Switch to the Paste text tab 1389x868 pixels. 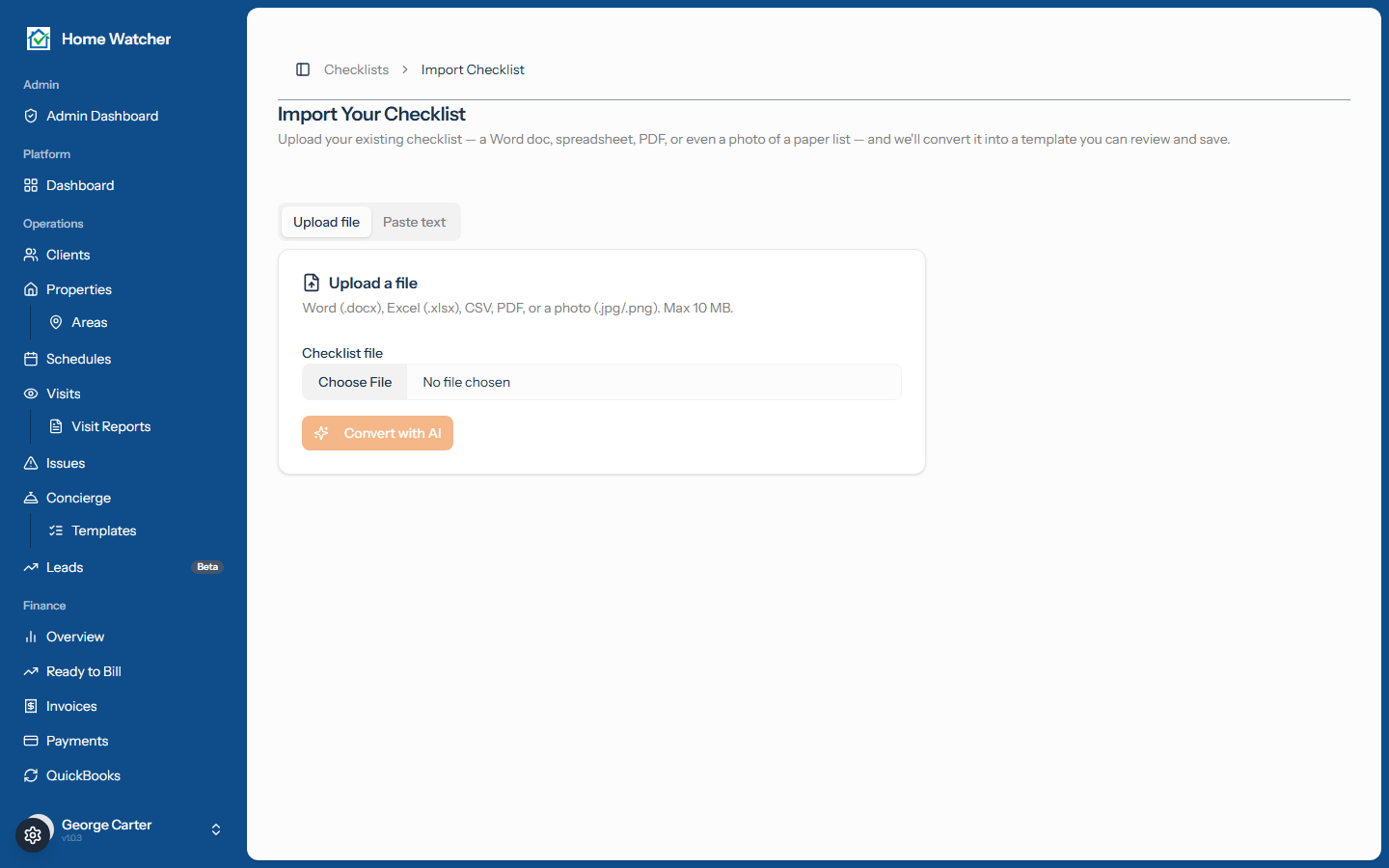(414, 222)
